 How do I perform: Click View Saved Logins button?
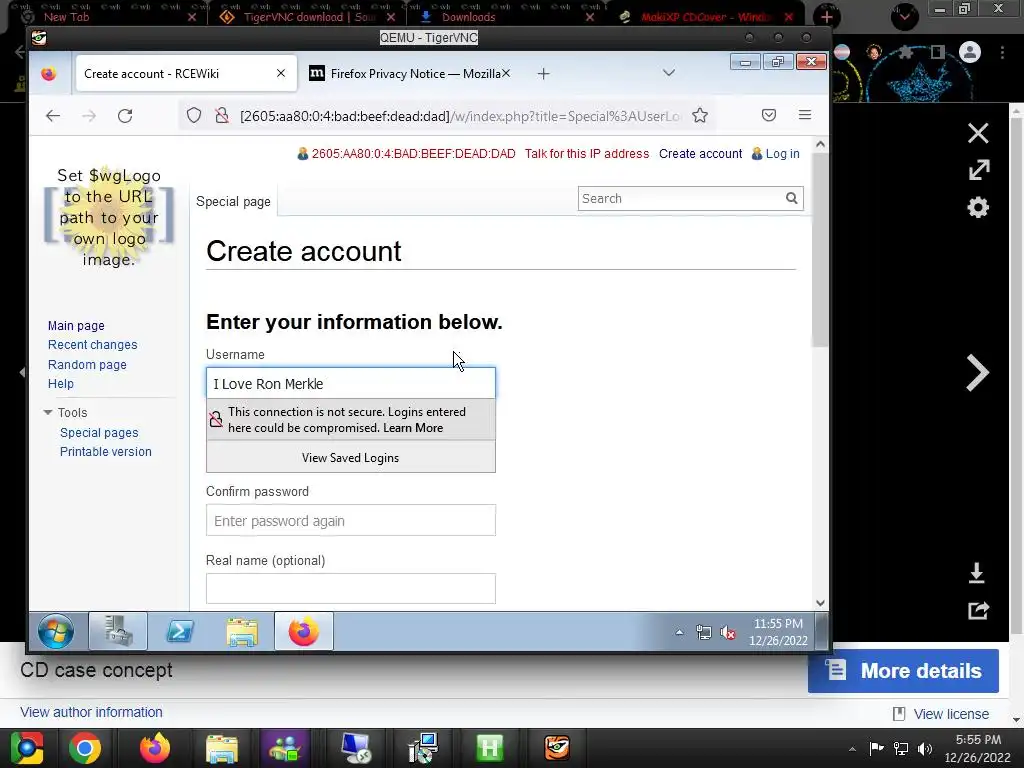tap(351, 458)
